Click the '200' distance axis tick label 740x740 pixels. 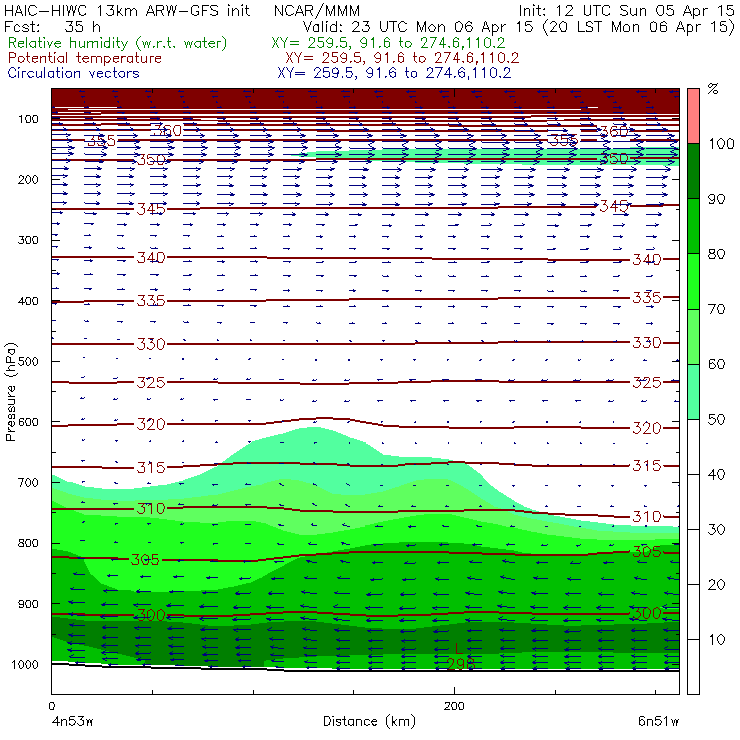point(454,706)
